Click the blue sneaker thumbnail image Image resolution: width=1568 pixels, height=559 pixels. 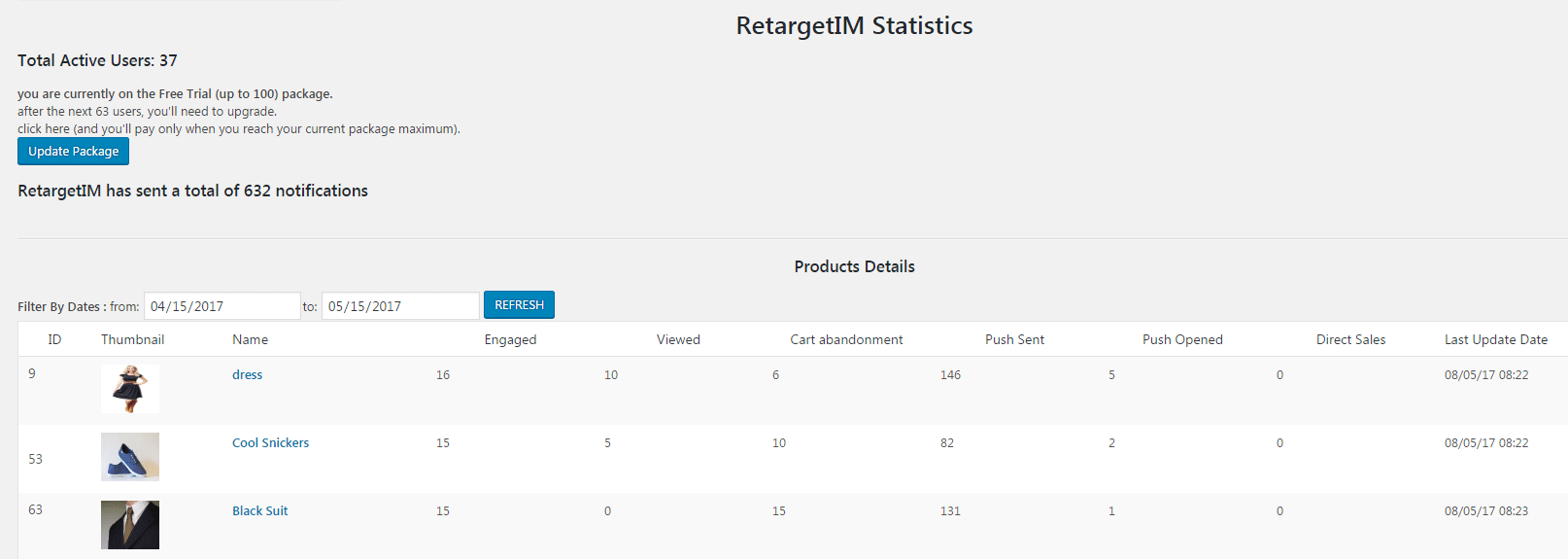point(130,457)
